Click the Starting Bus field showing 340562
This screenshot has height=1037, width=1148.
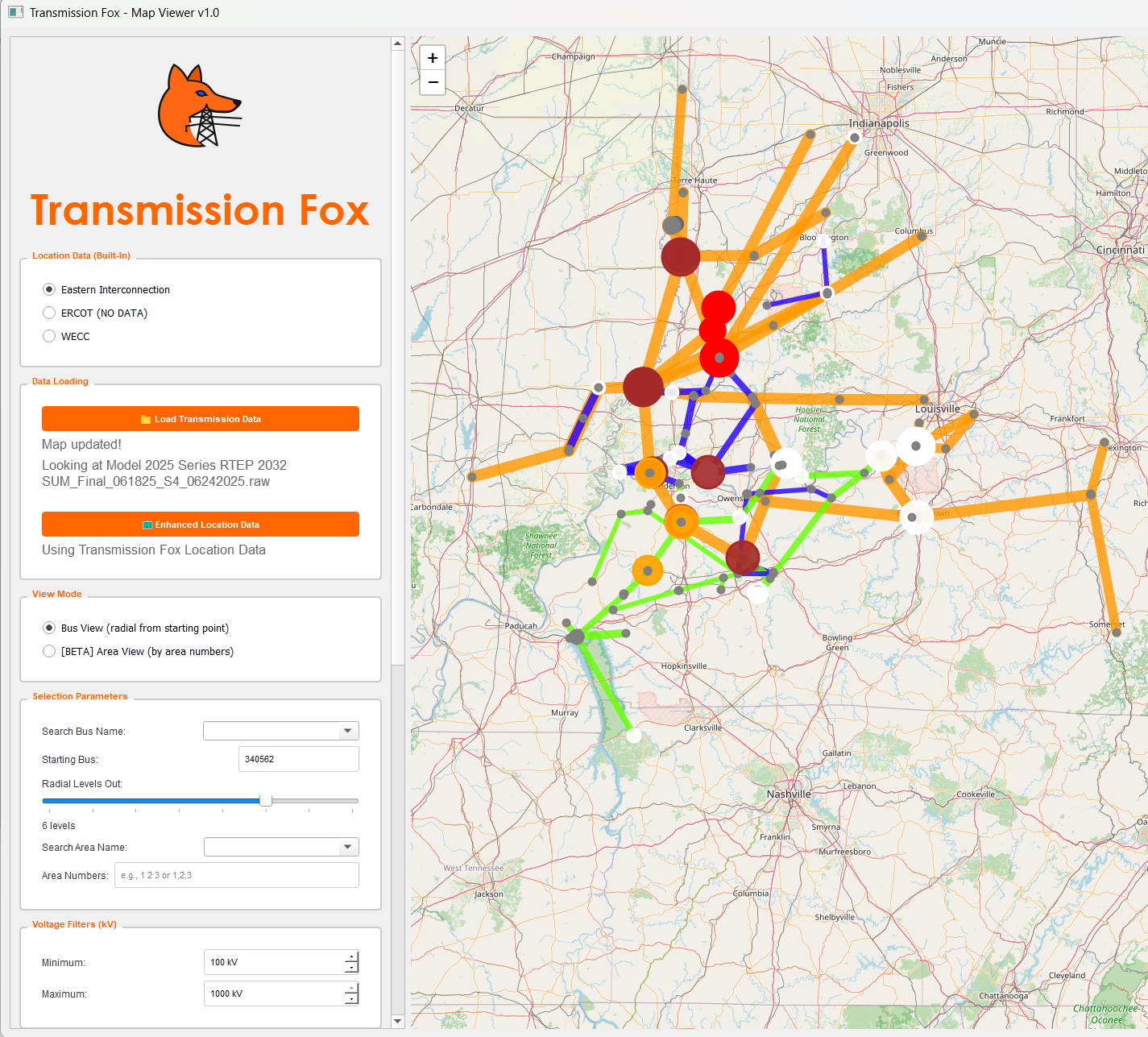click(x=298, y=759)
